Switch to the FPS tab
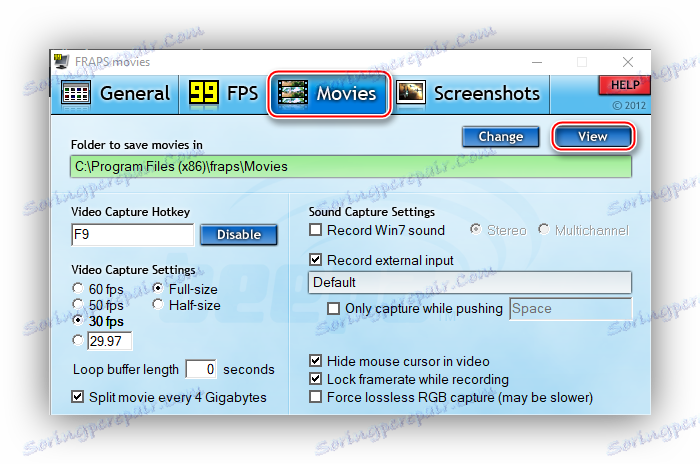 (x=223, y=93)
